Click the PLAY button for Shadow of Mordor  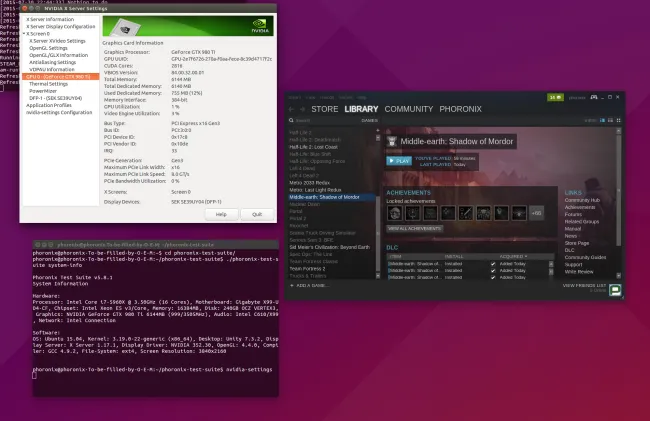399,161
